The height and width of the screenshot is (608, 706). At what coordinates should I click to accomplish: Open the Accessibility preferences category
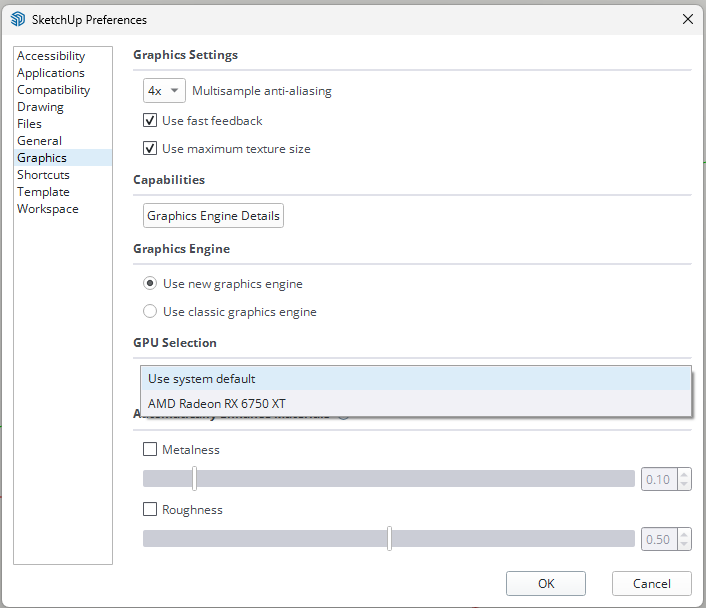[x=51, y=56]
